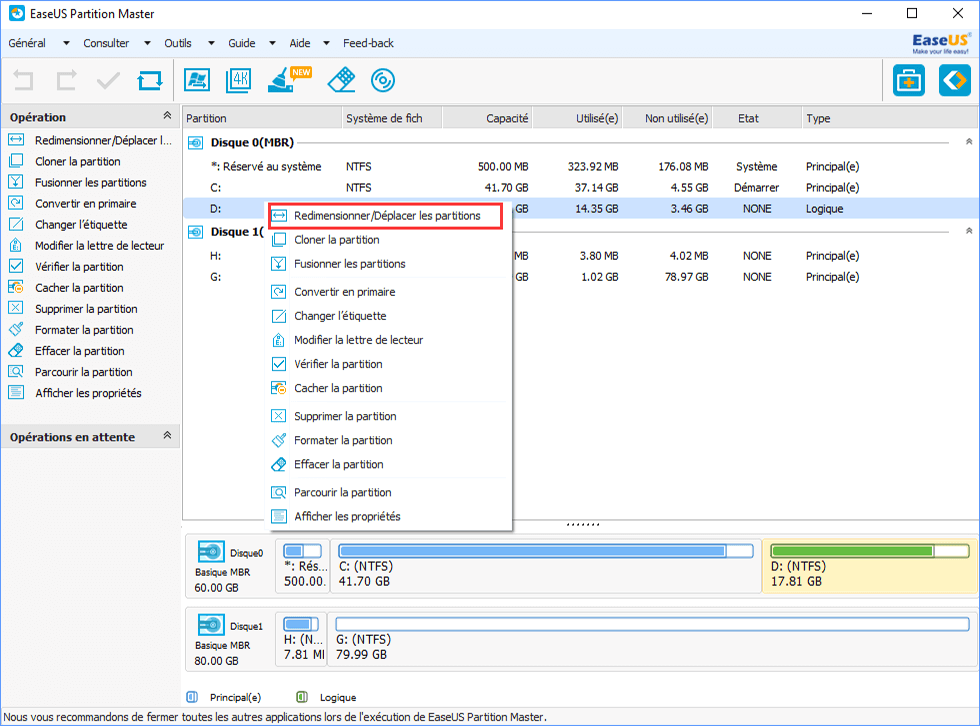The height and width of the screenshot is (726, 980).
Task: Open the Feed-back menu item
Action: pyautogui.click(x=368, y=43)
